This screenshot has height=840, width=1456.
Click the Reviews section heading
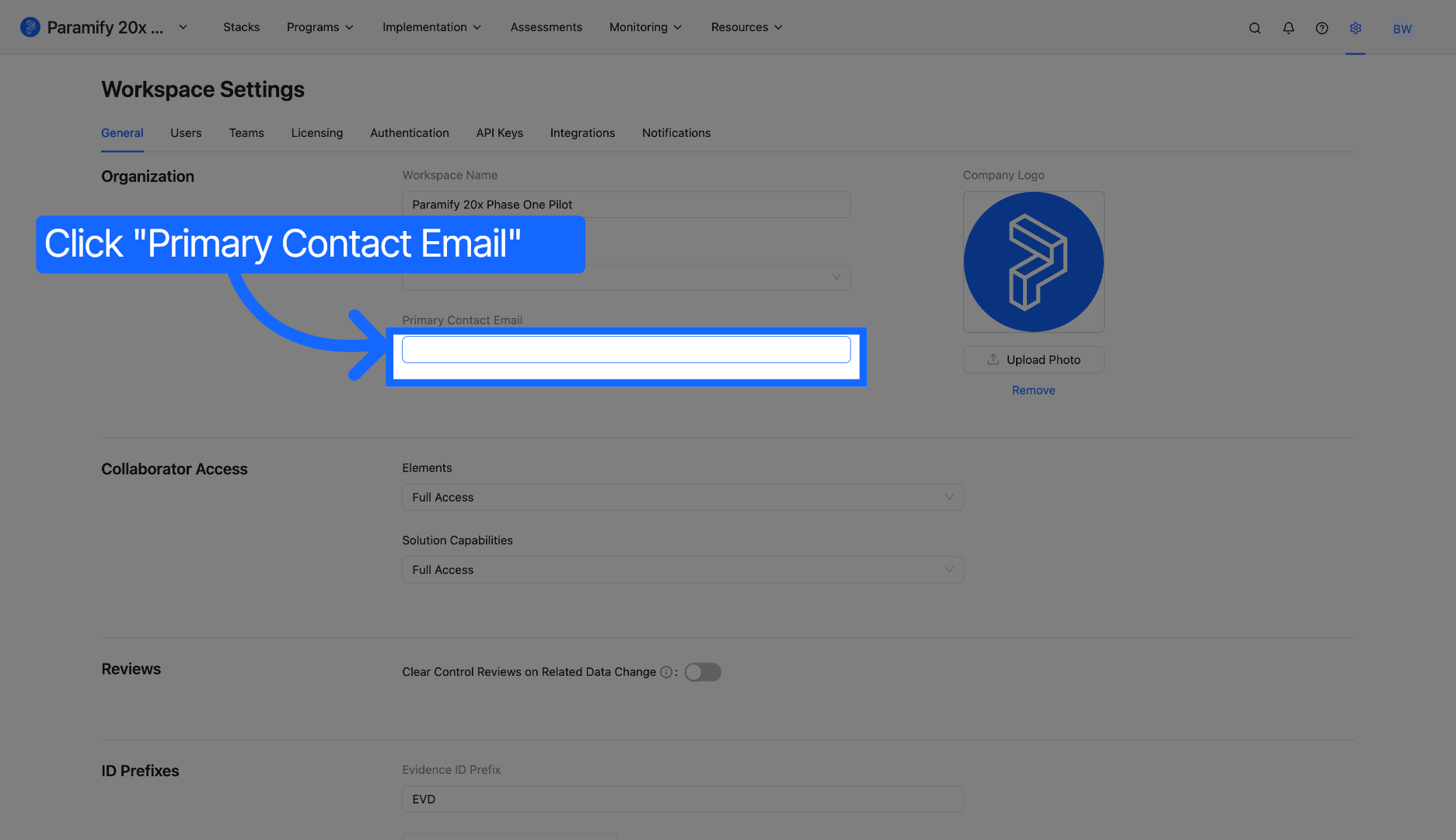click(131, 669)
